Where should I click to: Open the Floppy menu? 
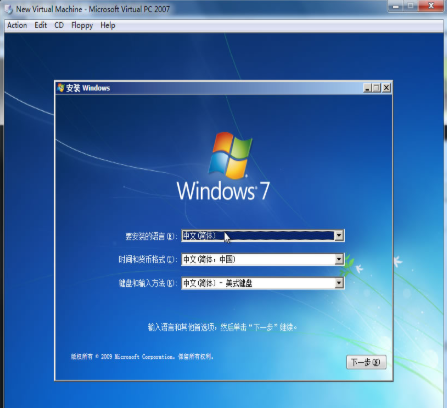coord(82,26)
